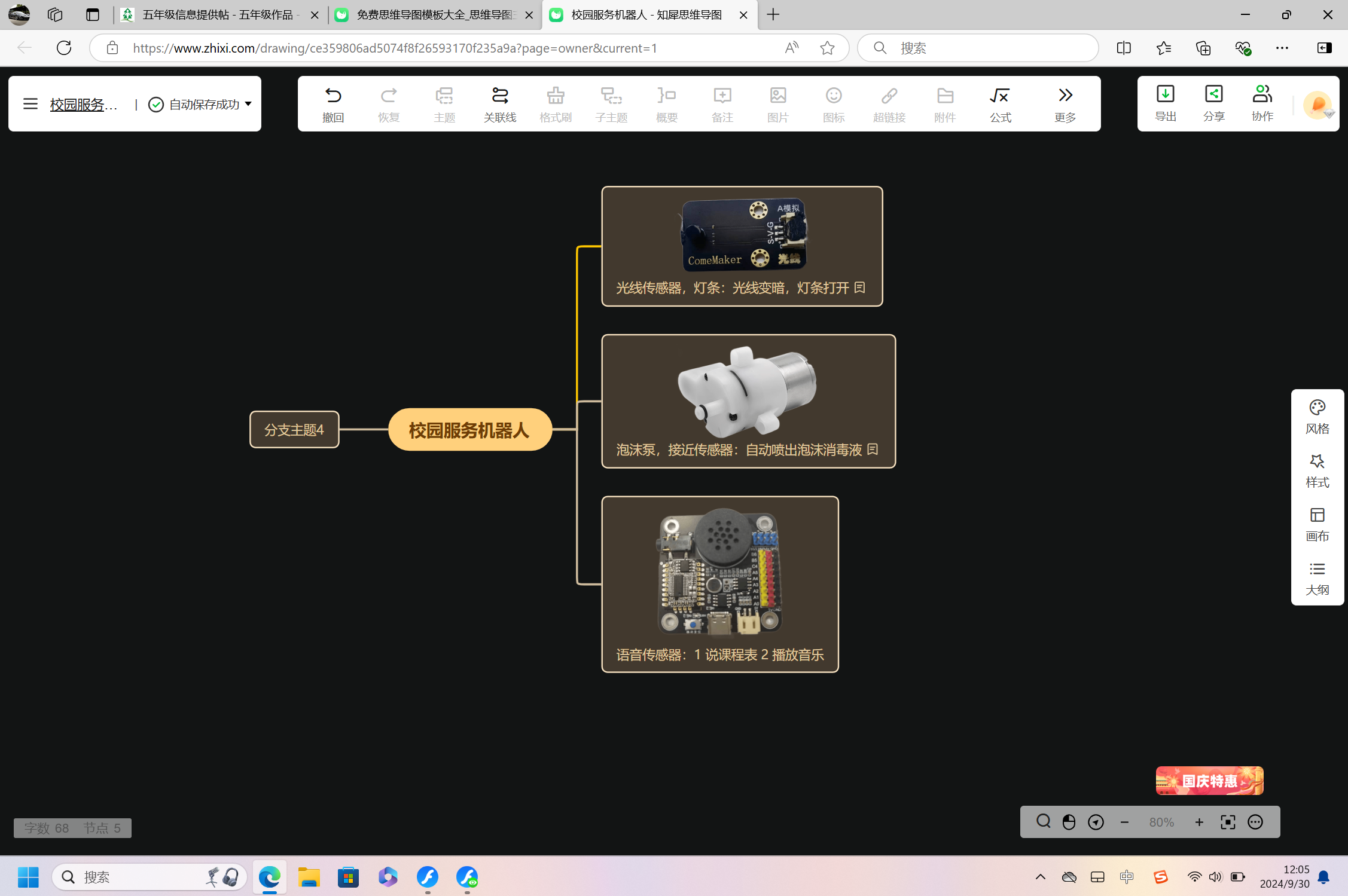
Task: Expand the 更多 toolbar options
Action: point(1065,103)
